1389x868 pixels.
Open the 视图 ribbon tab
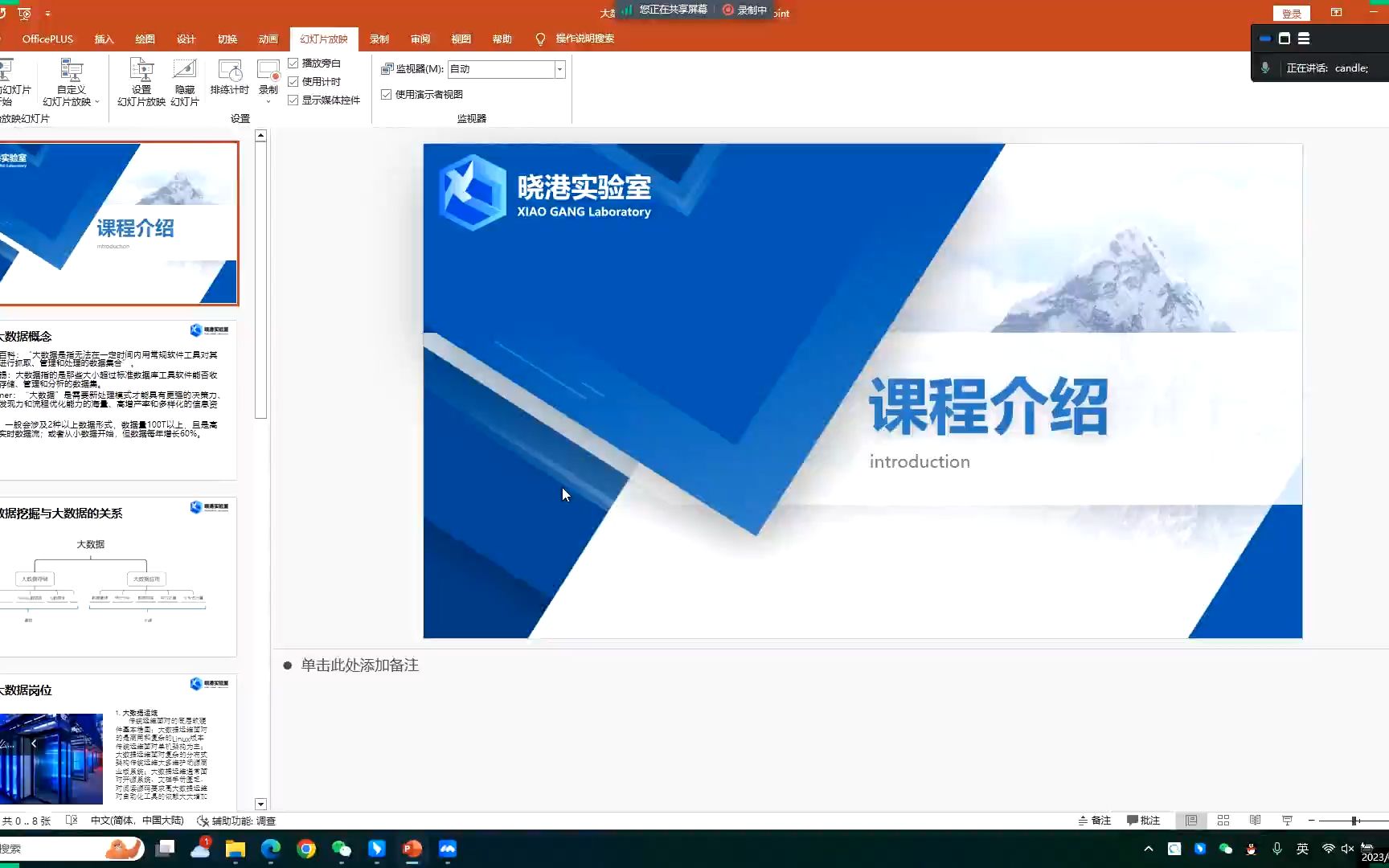(461, 39)
